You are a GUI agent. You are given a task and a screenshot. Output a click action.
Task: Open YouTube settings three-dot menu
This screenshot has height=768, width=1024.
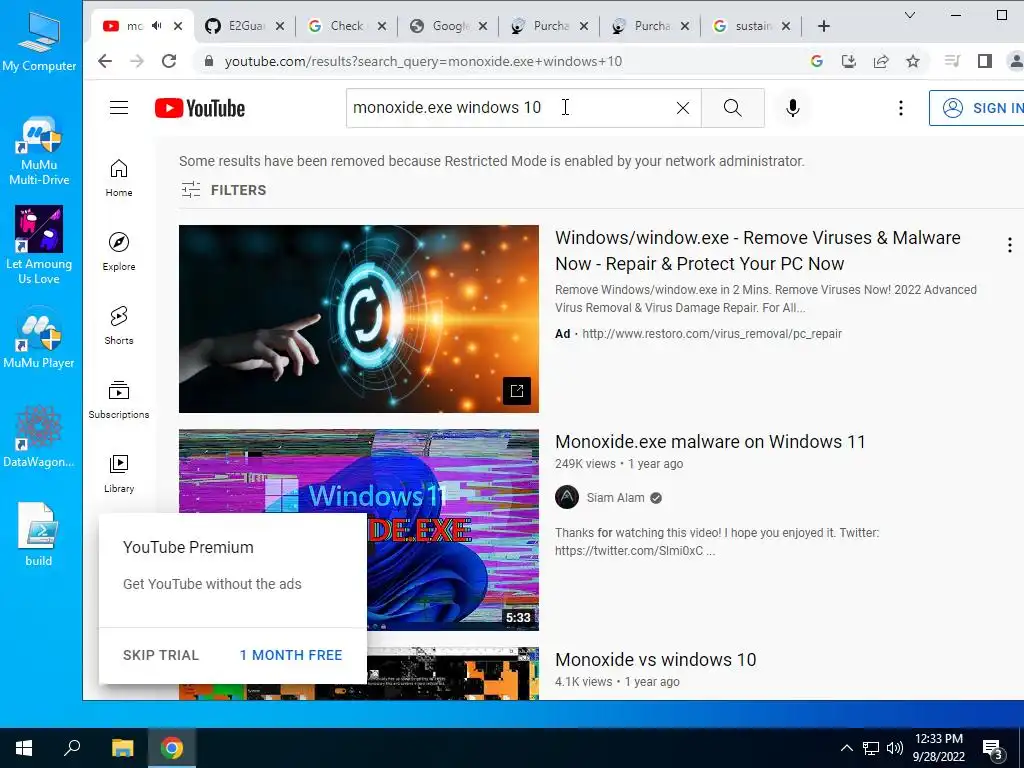tap(901, 108)
